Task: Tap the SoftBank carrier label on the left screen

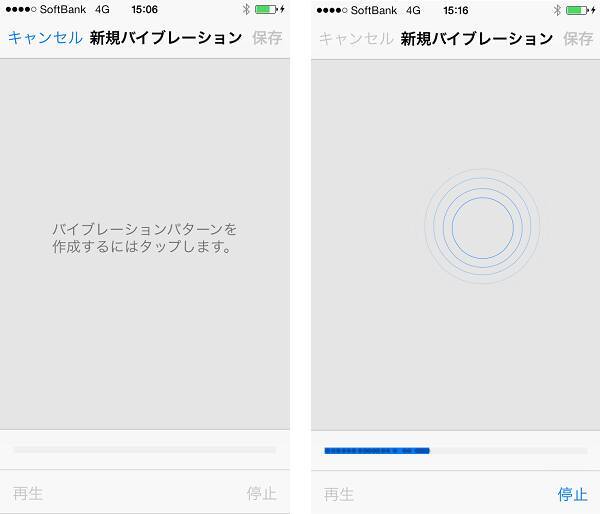Action: (x=63, y=9)
